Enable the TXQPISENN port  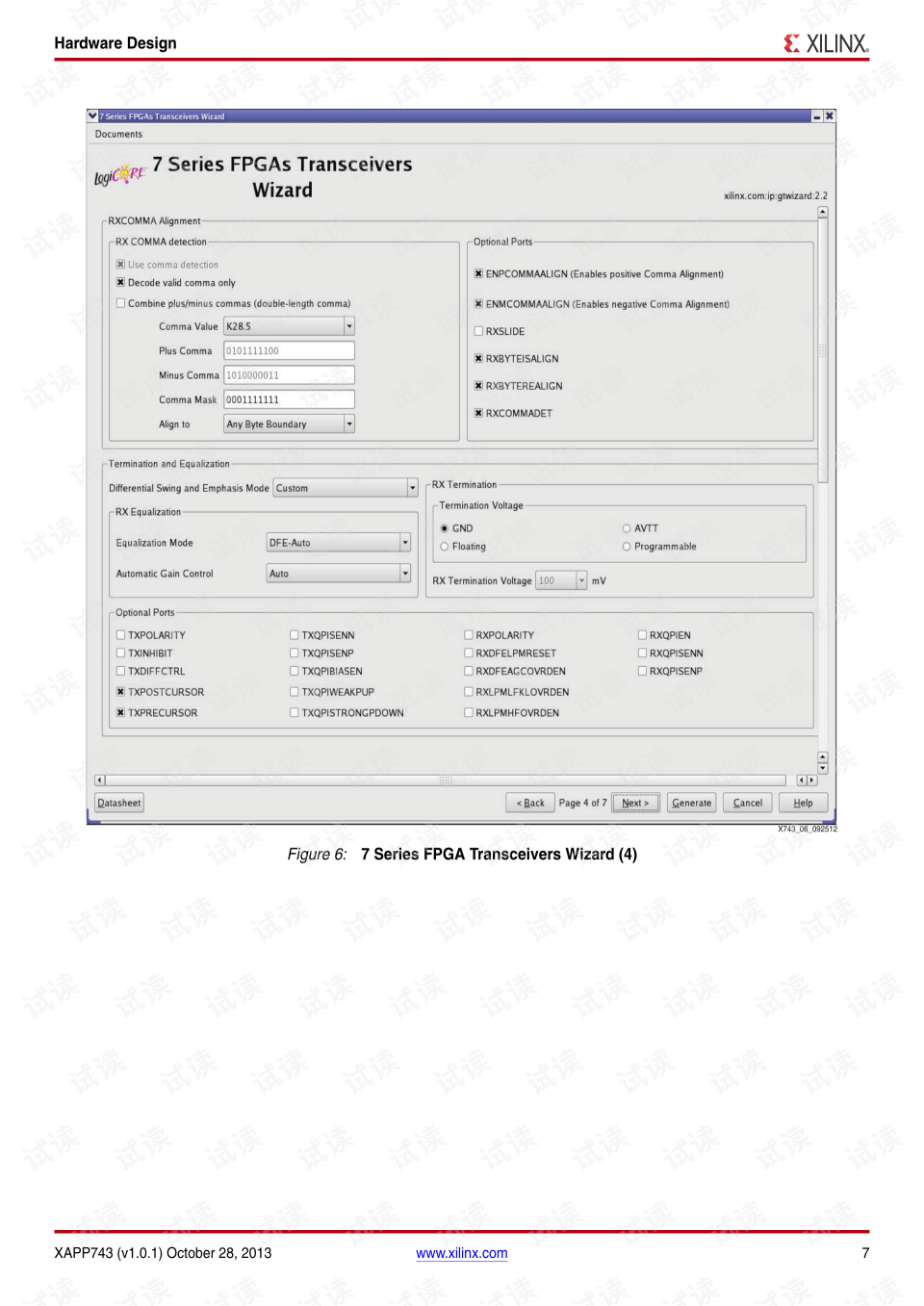pos(295,635)
